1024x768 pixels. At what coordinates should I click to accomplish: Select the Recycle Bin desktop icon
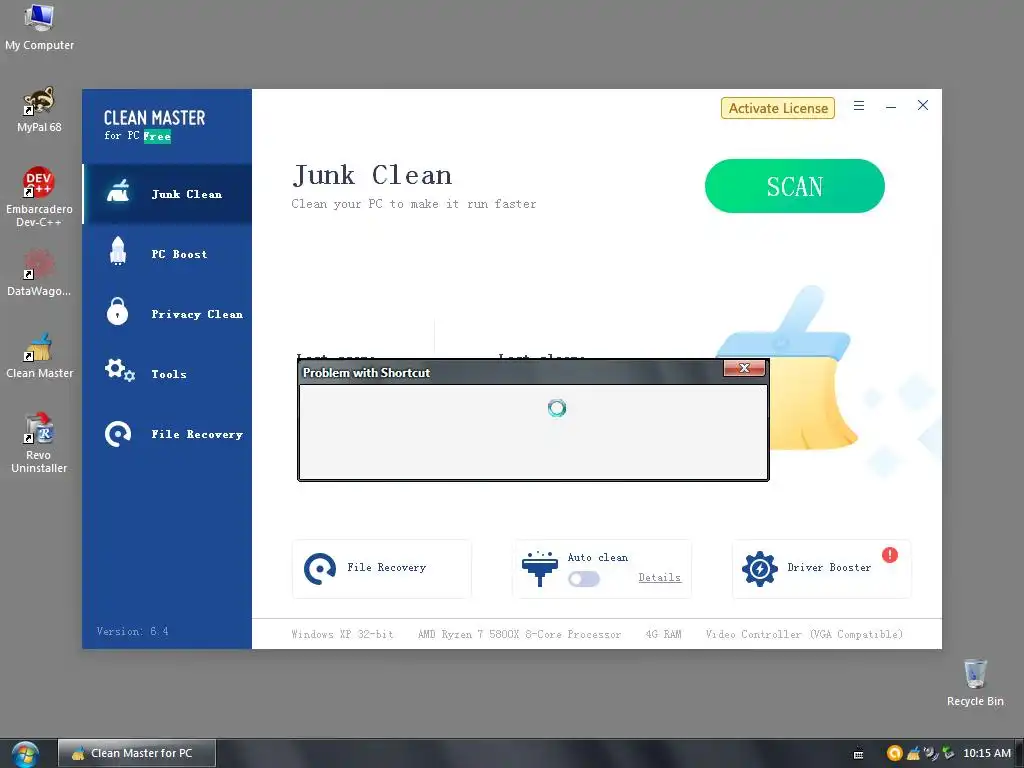coord(975,682)
